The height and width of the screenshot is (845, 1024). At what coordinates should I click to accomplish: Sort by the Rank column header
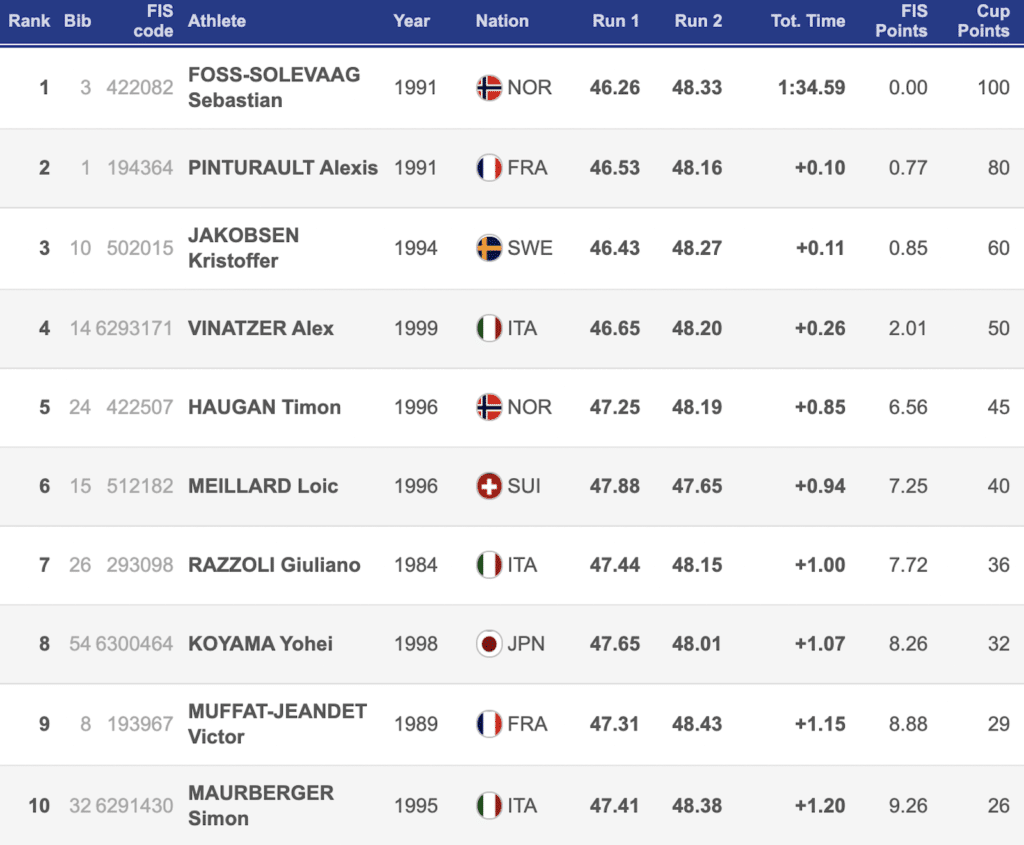[30, 21]
